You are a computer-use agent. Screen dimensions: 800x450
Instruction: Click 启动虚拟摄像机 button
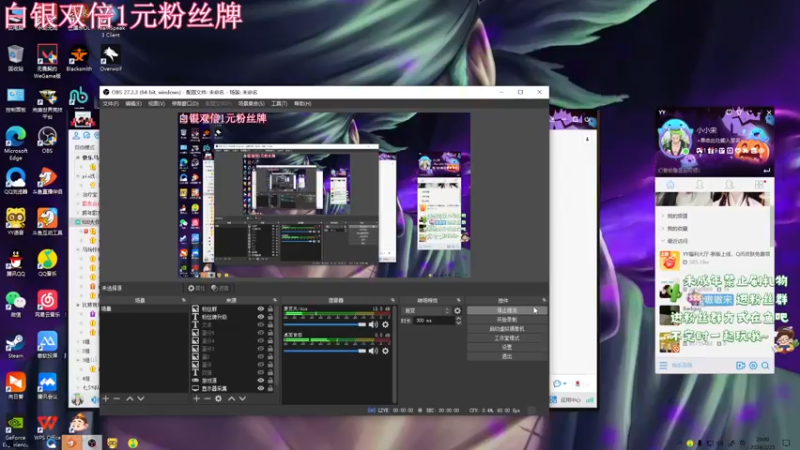507,329
